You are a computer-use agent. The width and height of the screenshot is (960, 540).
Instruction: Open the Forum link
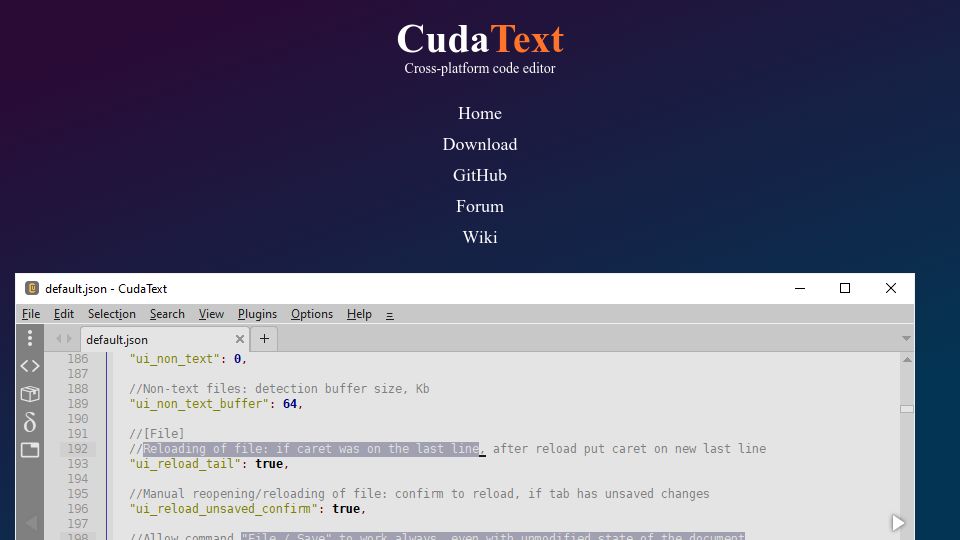[480, 206]
